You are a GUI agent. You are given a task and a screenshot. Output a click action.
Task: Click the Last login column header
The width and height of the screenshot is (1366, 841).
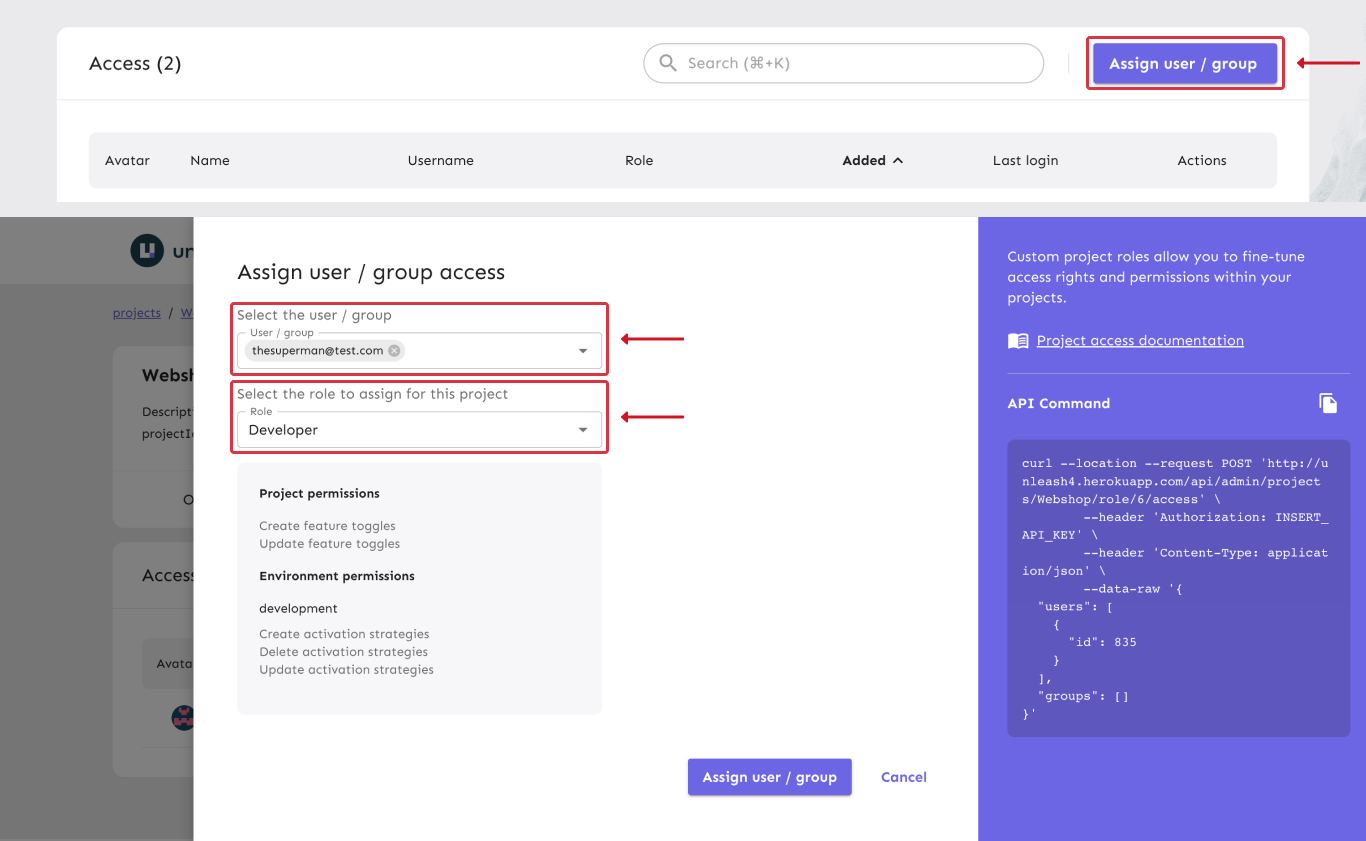(1025, 160)
